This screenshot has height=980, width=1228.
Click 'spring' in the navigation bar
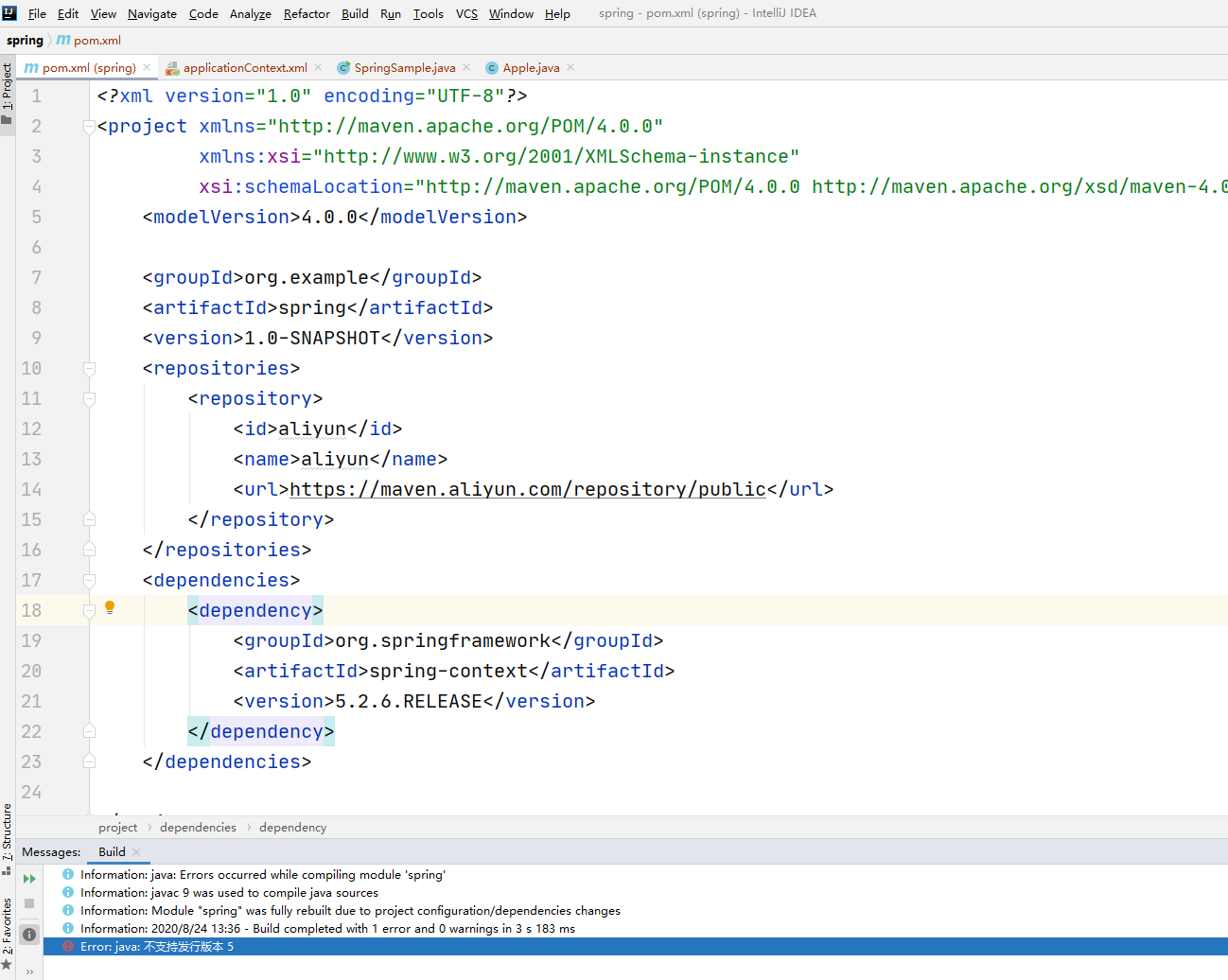(25, 40)
